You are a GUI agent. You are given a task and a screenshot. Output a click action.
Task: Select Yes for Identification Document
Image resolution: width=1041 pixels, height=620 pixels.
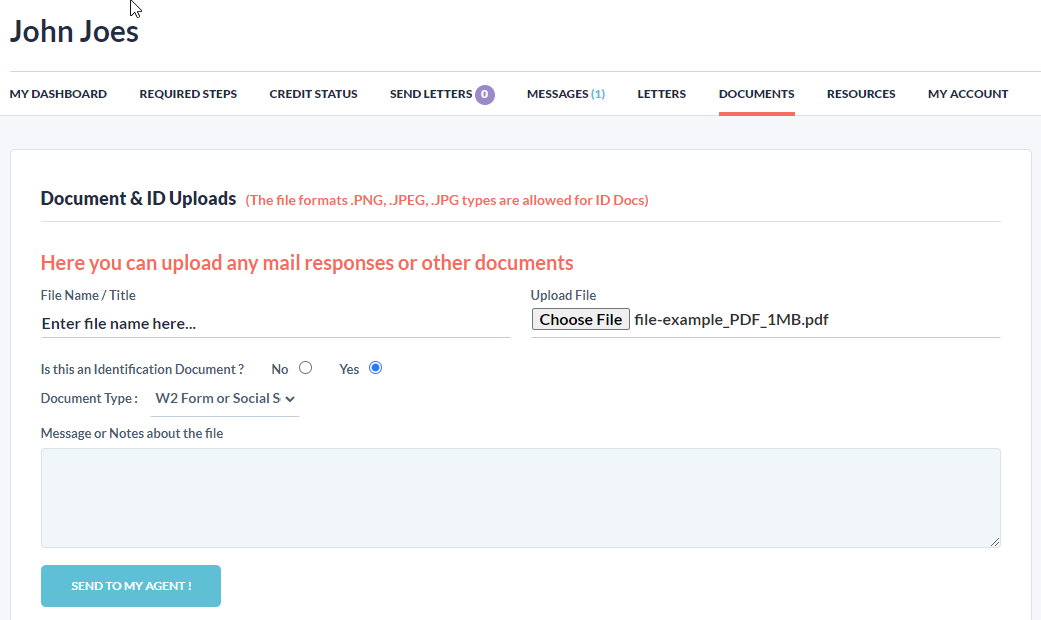(376, 368)
